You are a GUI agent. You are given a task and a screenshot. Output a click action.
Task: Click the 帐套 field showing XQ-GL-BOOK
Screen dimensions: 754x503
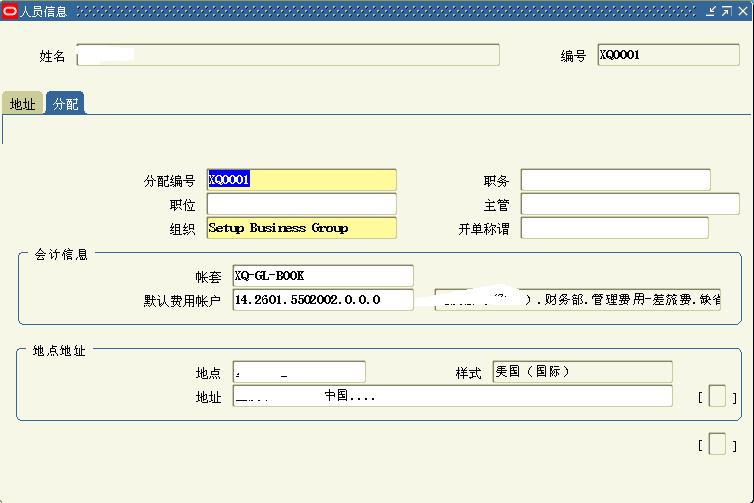point(322,275)
